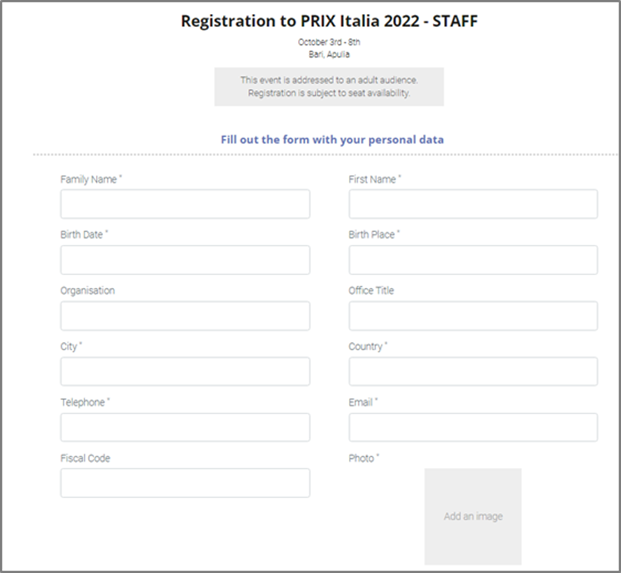The height and width of the screenshot is (573, 621).
Task: Click the adult audience notice box
Action: tap(329, 86)
